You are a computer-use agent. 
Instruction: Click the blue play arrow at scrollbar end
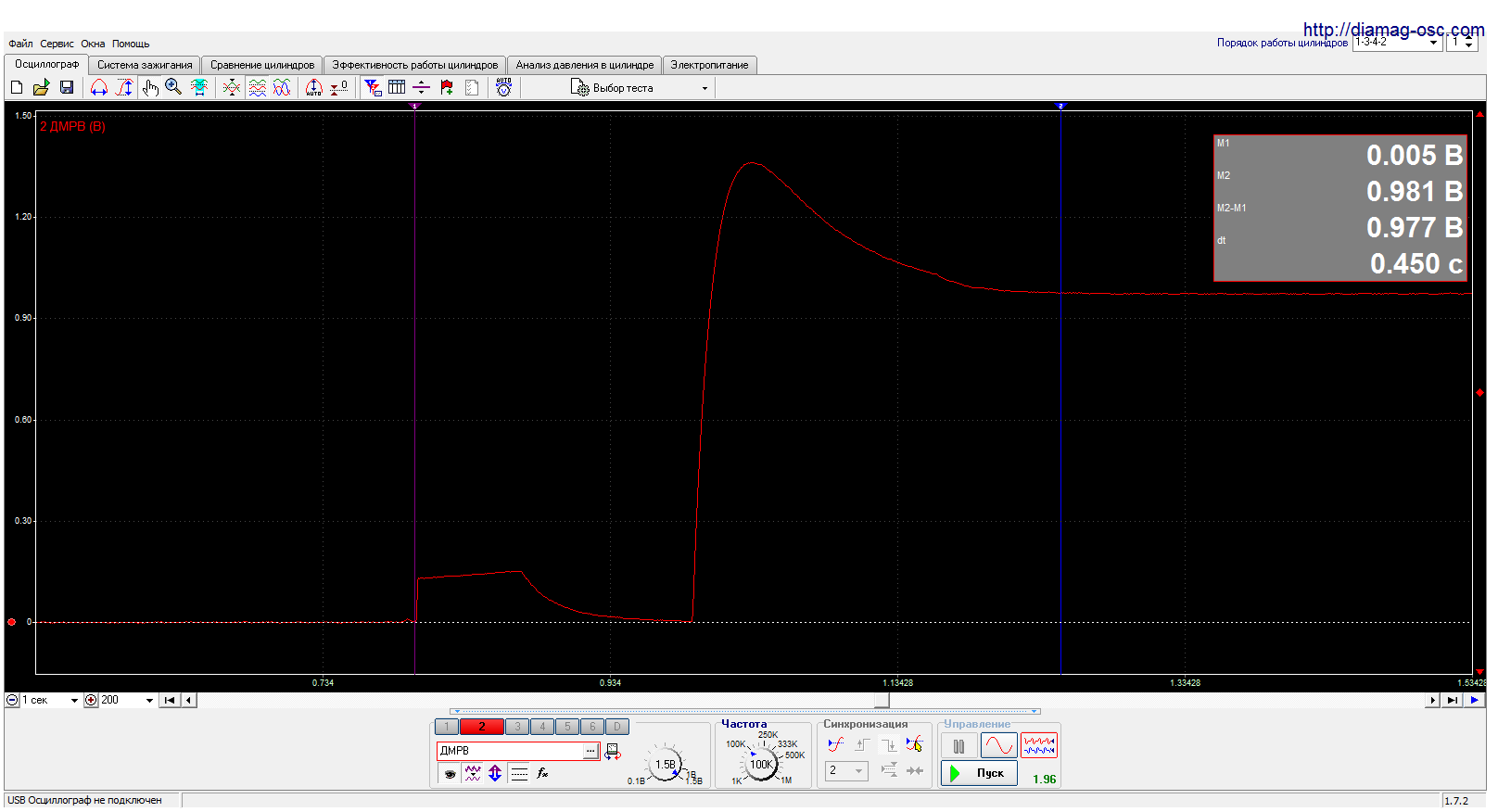(x=1475, y=701)
